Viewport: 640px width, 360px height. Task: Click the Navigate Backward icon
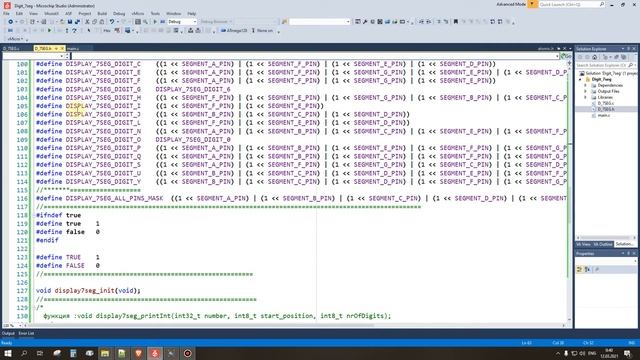[x=11, y=22]
